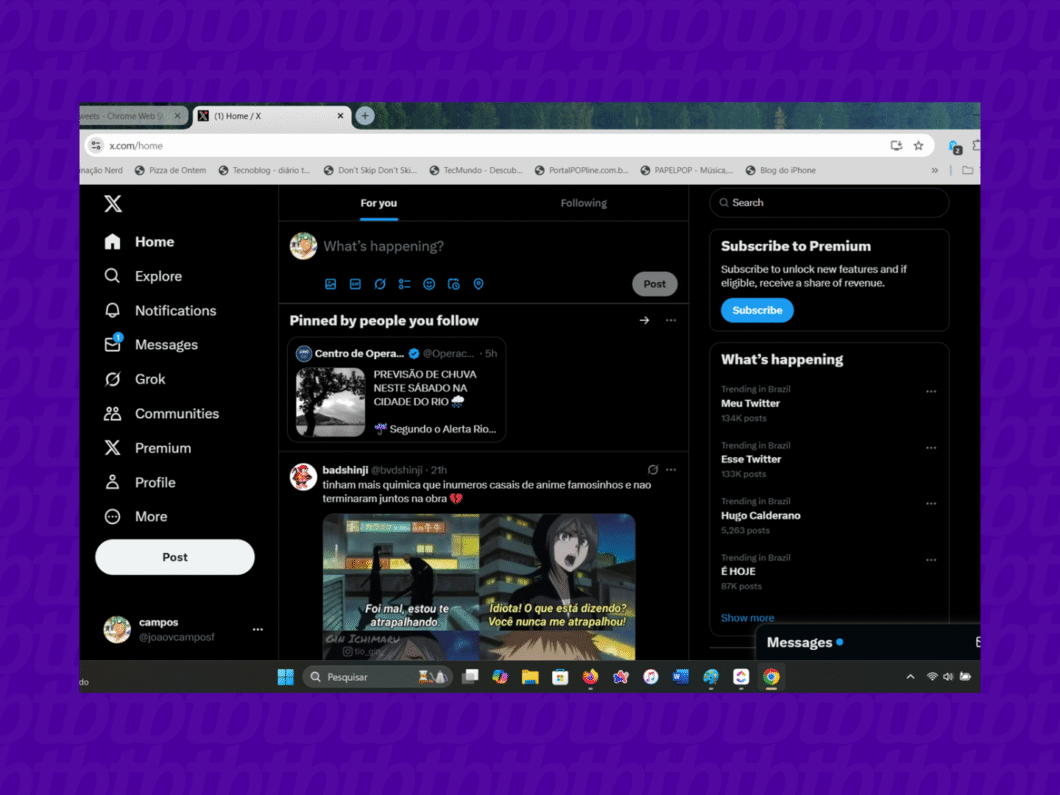Click the Subscribe to Premium button
The width and height of the screenshot is (1060, 795).
[757, 310]
